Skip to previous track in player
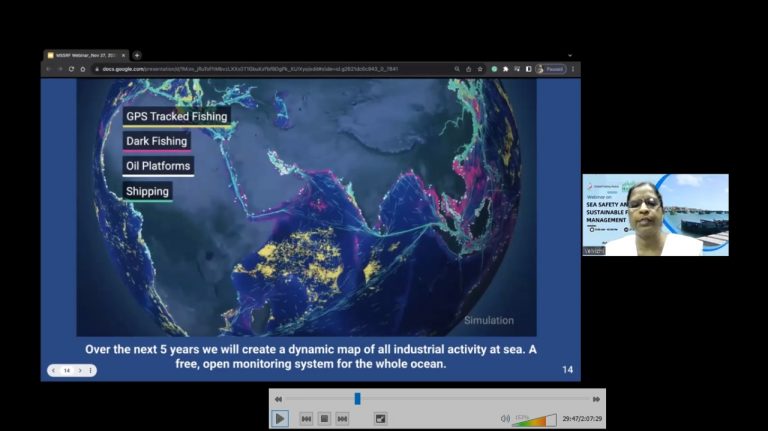 click(x=306, y=419)
